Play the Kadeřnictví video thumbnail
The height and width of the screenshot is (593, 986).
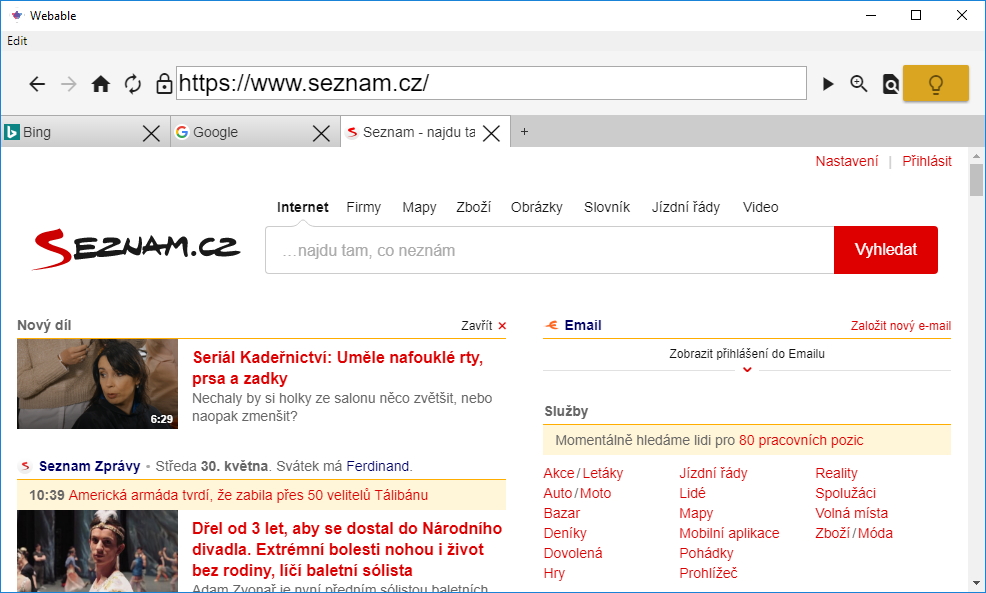coord(97,384)
